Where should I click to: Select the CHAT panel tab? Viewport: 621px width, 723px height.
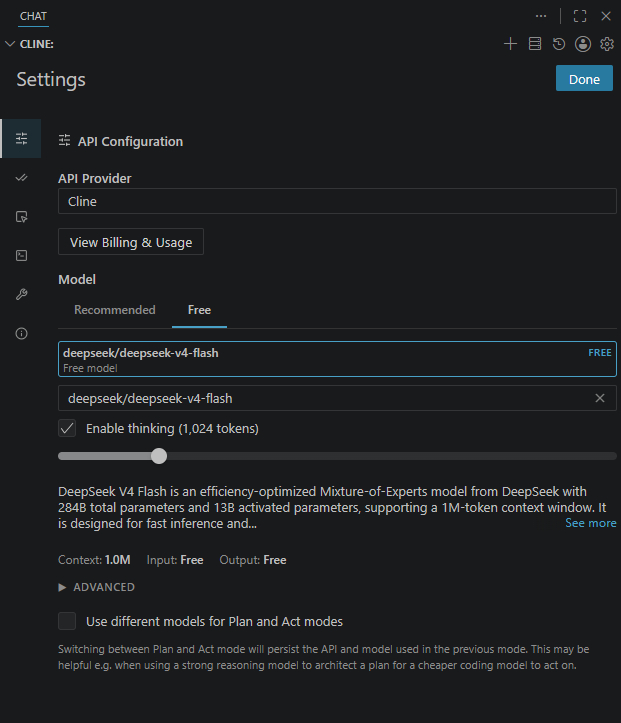pos(33,16)
